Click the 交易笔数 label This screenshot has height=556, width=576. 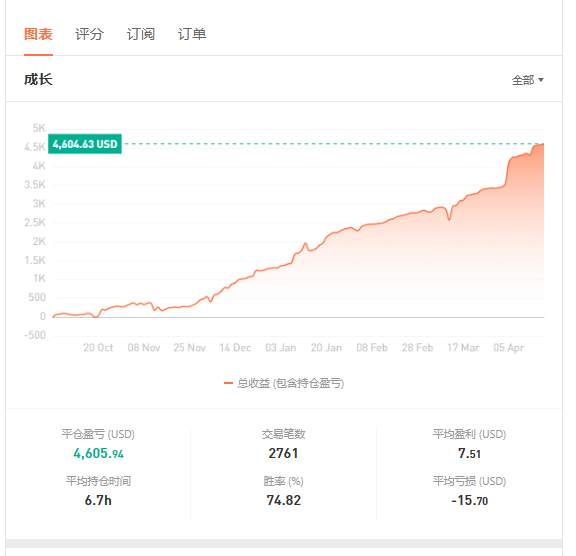(x=284, y=434)
